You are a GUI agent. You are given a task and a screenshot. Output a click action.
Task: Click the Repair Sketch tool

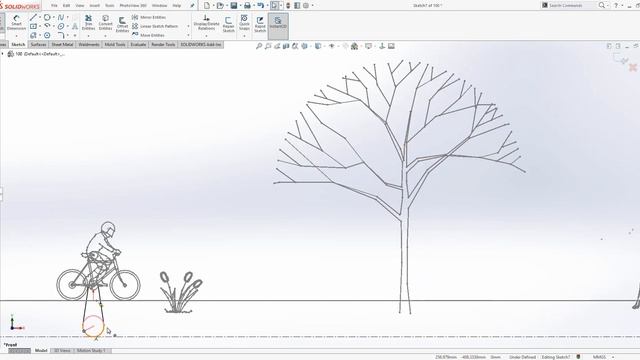pyautogui.click(x=229, y=24)
